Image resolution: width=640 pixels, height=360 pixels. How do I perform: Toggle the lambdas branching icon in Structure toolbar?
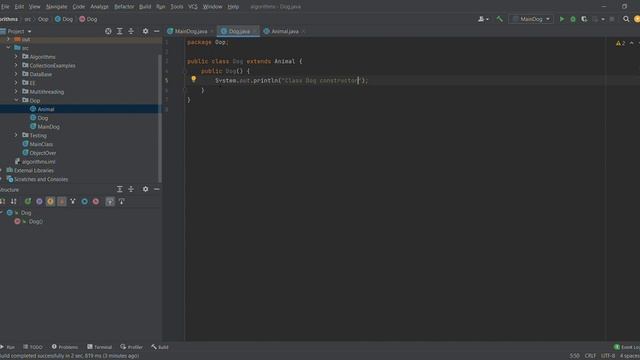tap(73, 201)
